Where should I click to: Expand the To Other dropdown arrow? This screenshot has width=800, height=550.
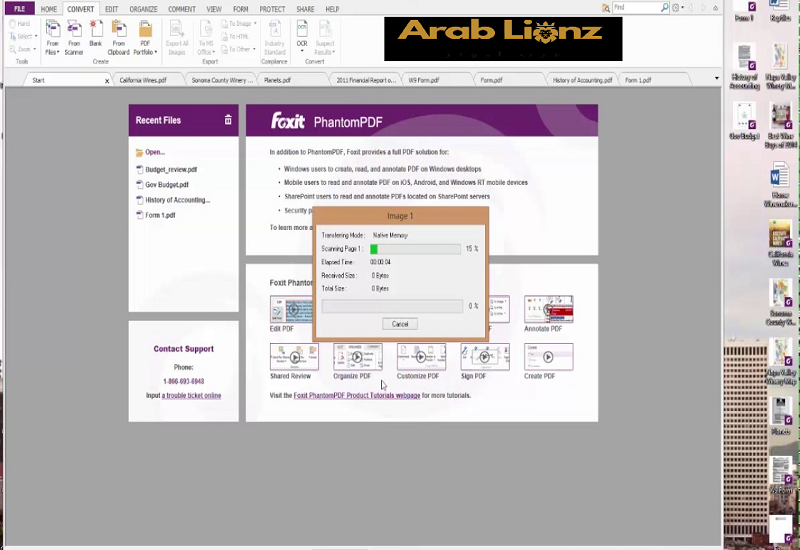[254, 49]
